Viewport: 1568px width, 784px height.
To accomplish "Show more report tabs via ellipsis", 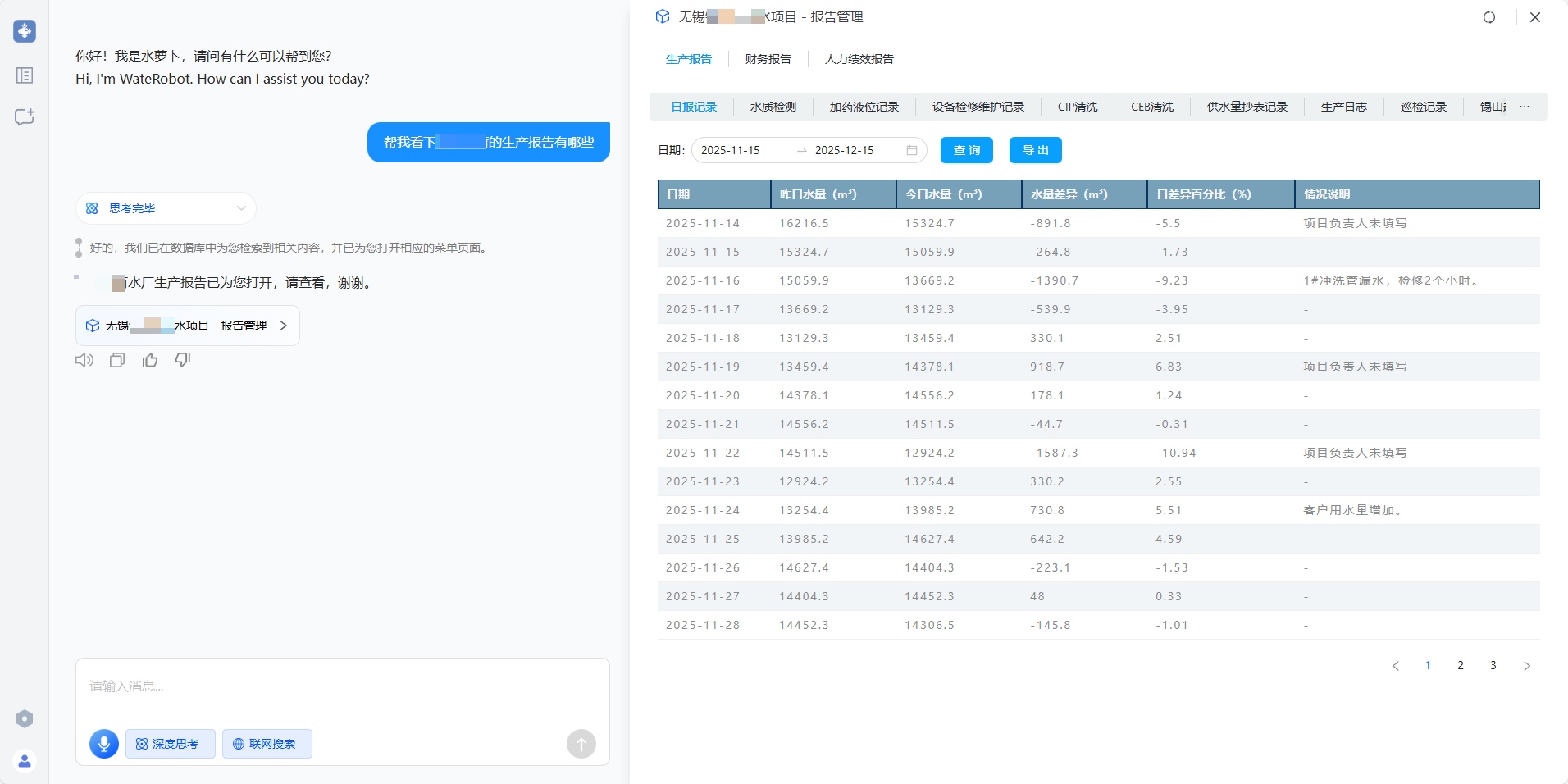I will [1524, 107].
